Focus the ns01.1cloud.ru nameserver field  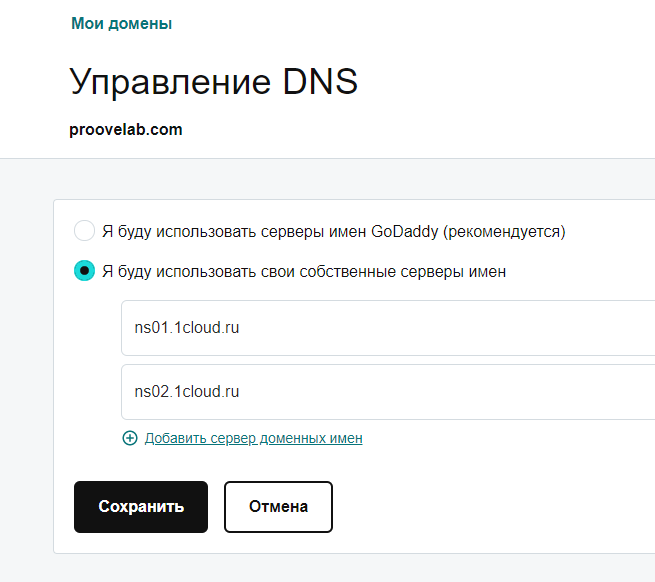click(388, 327)
